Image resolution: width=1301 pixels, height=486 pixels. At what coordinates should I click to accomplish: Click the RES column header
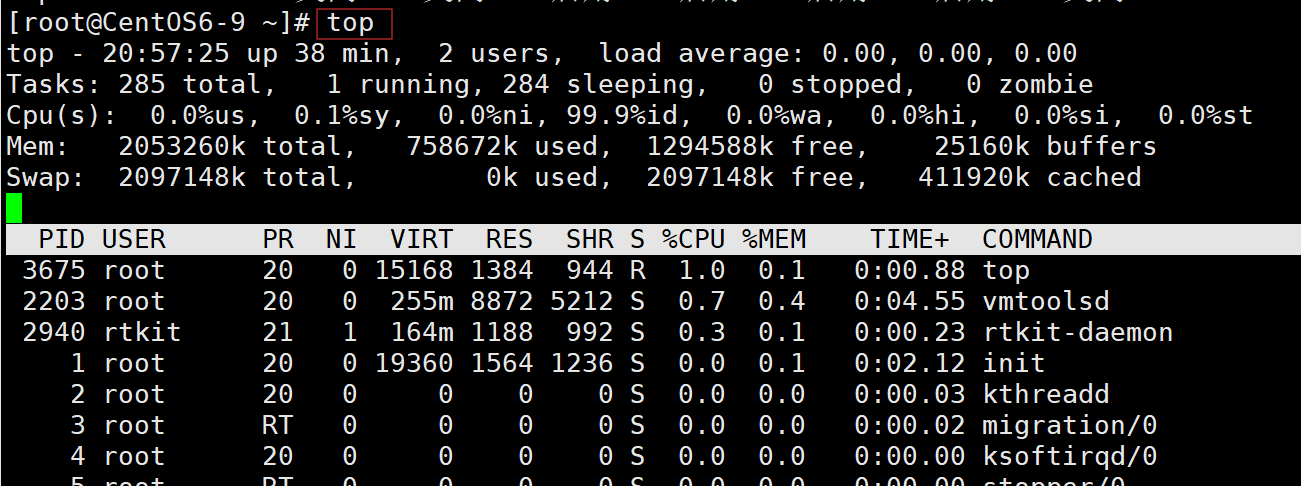[510, 240]
